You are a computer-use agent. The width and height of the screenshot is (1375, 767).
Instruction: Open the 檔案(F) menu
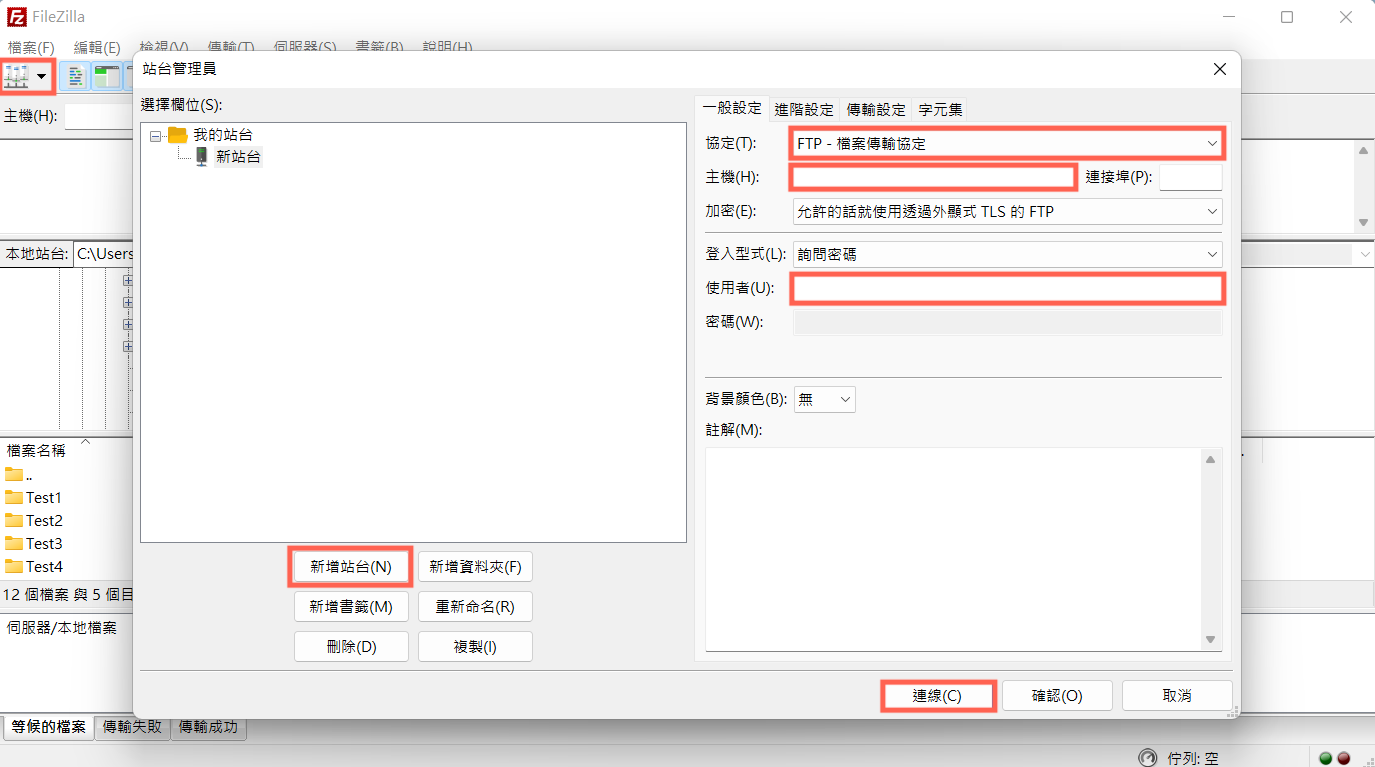coord(31,47)
